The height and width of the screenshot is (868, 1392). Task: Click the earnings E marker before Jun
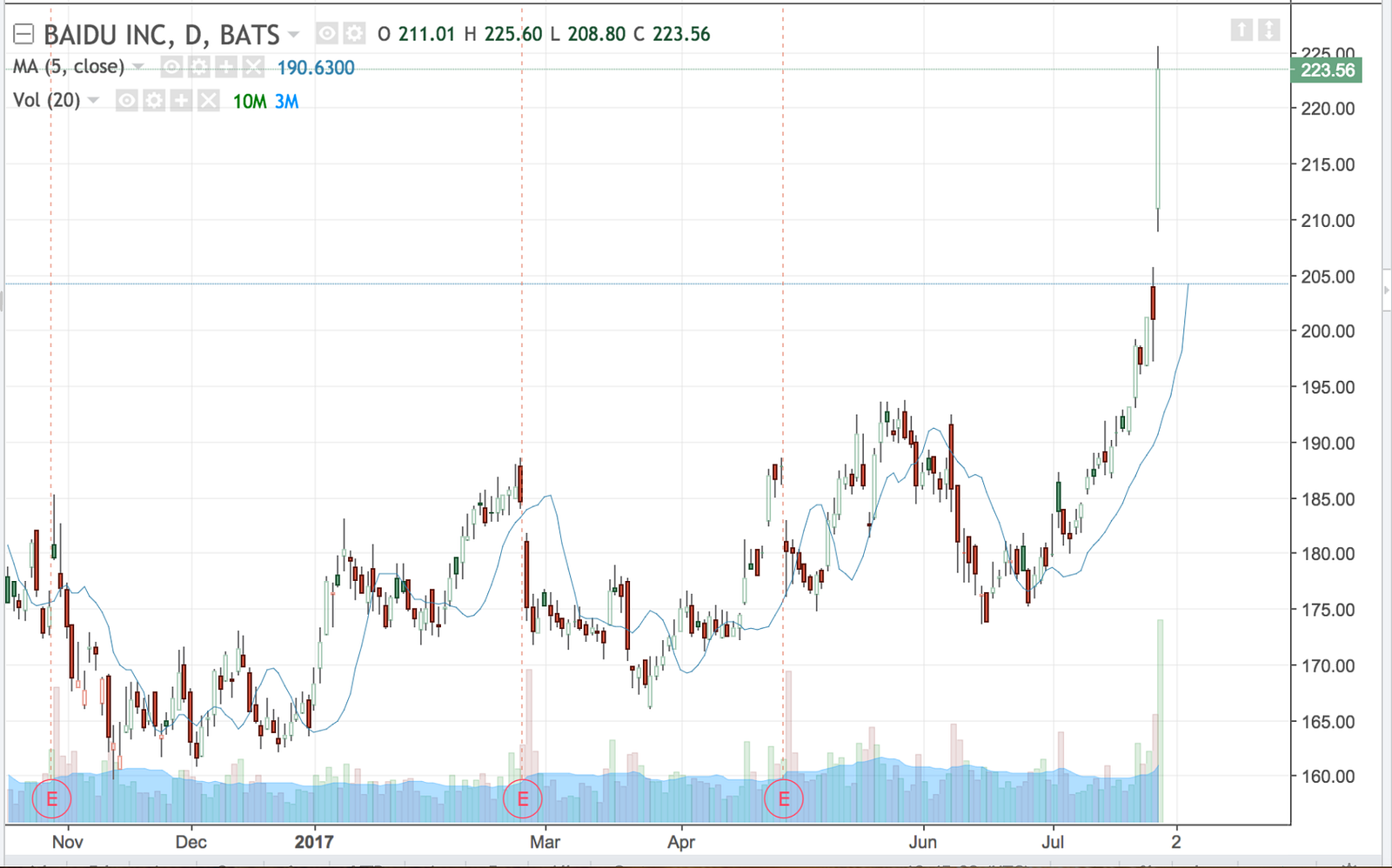[x=784, y=799]
